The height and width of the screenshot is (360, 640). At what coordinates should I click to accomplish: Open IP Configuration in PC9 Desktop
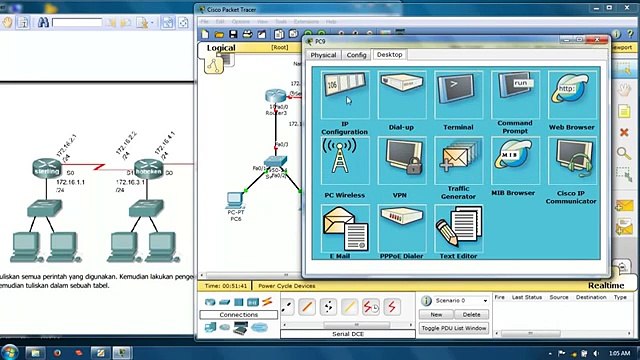[x=345, y=95]
